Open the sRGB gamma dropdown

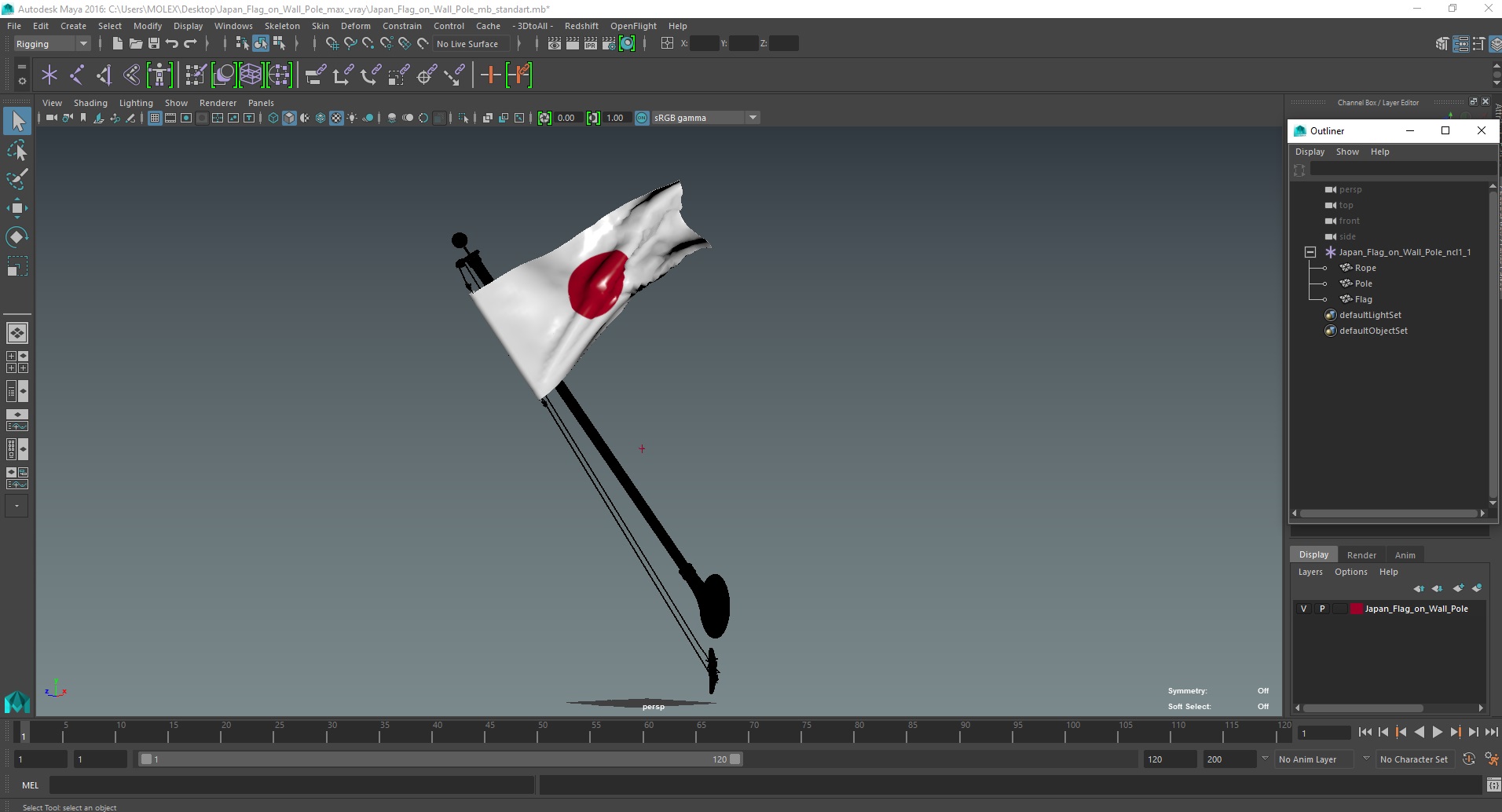coord(705,118)
